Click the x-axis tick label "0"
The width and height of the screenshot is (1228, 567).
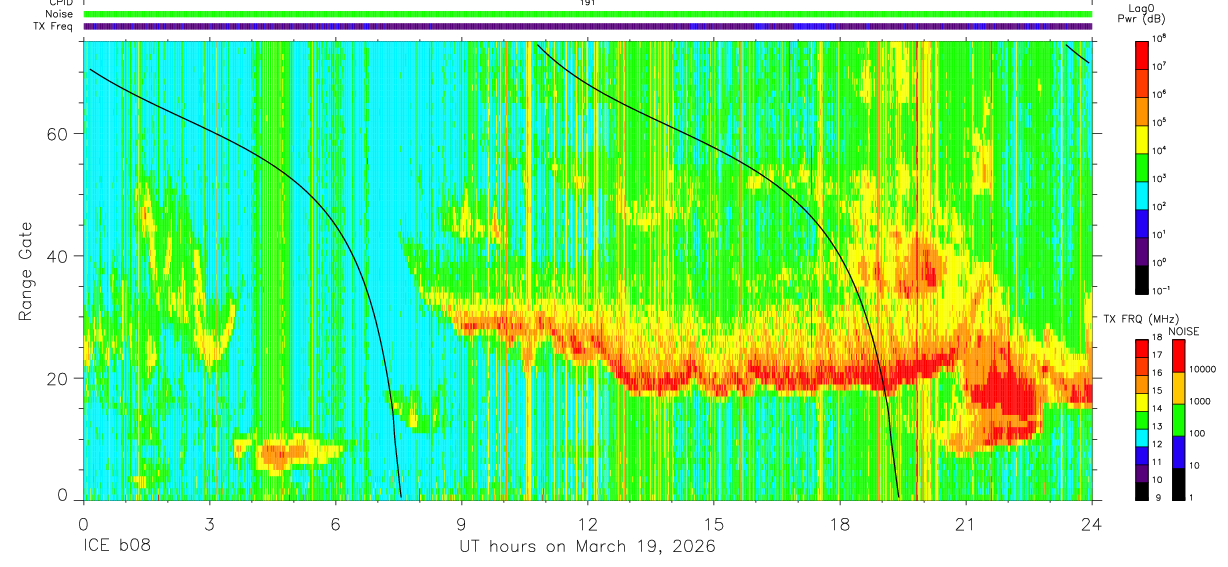click(x=84, y=524)
